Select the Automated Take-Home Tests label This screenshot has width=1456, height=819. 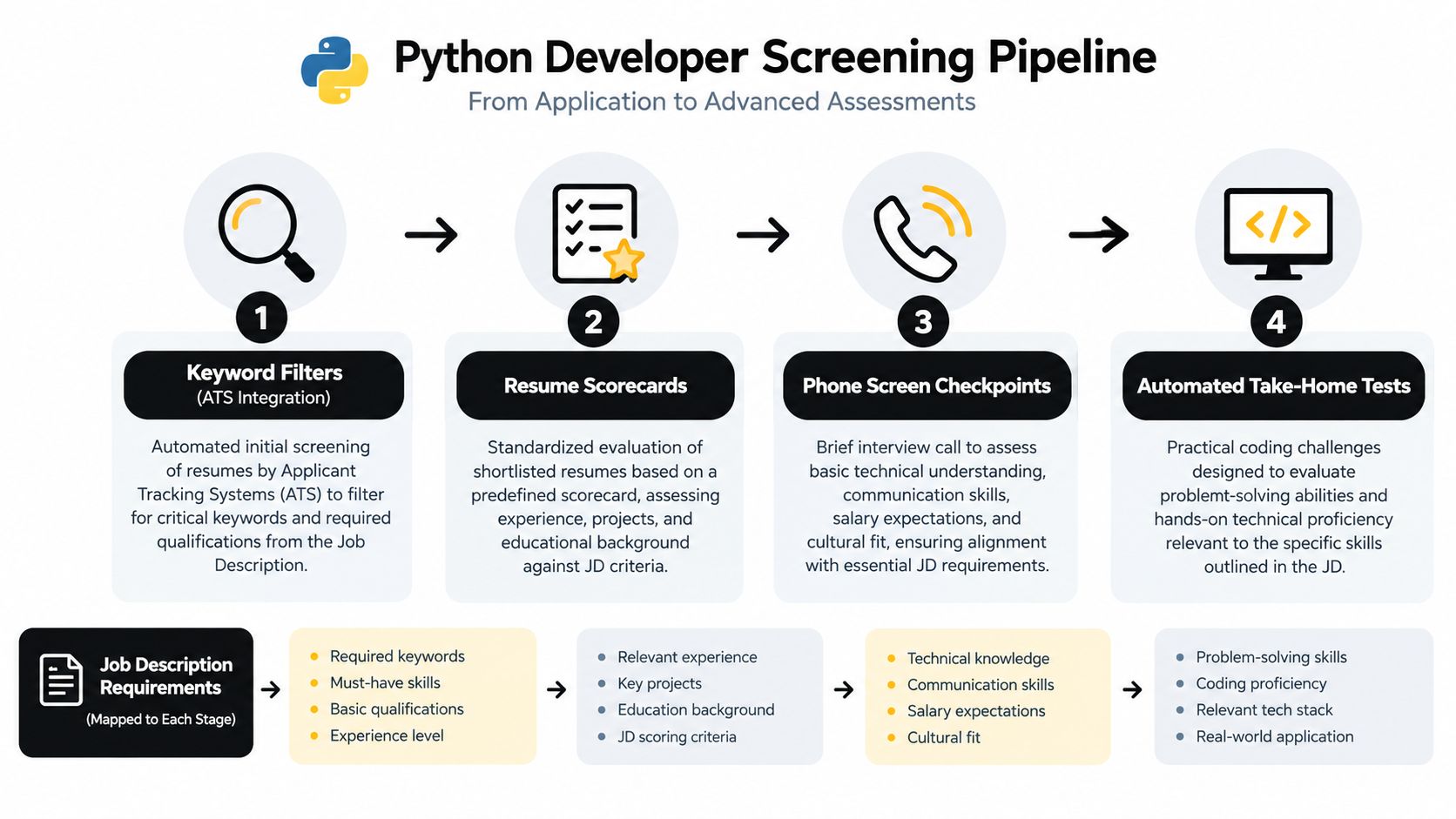tap(1273, 386)
